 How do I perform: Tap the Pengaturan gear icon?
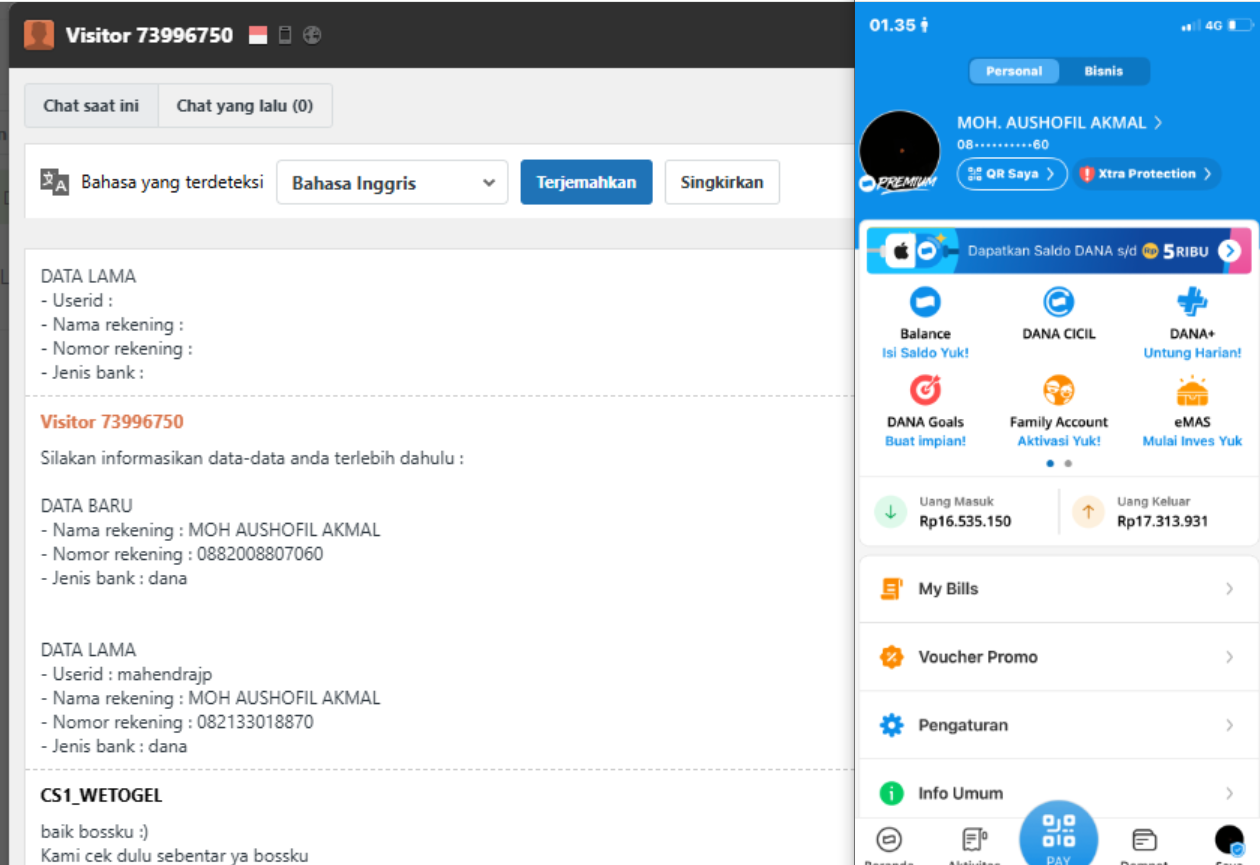891,725
